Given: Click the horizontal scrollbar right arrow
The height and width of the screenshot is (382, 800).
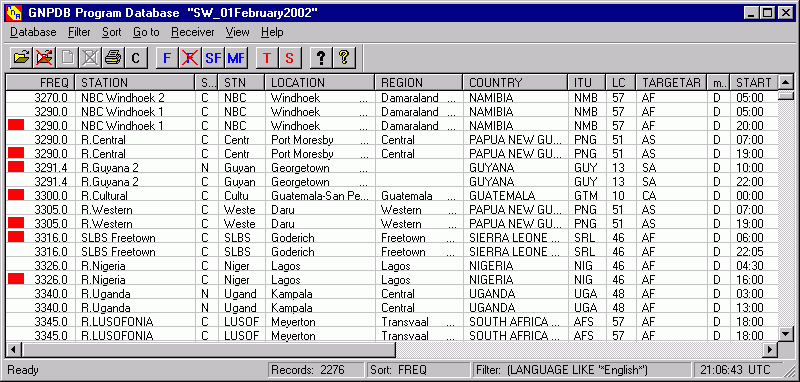Looking at the screenshot, I should point(770,349).
